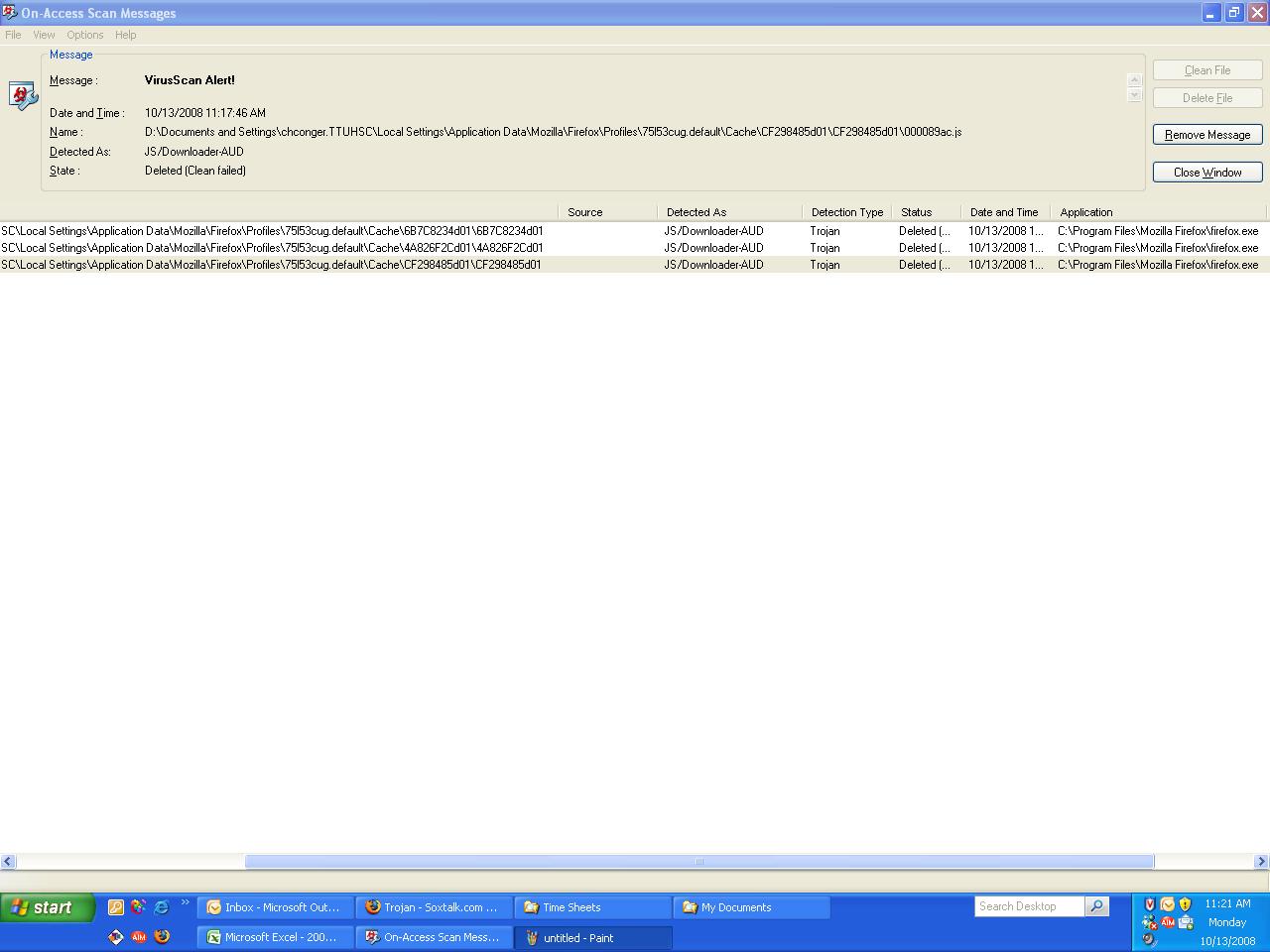Viewport: 1270px width, 952px height.
Task: Click the Close Window button
Action: click(x=1207, y=173)
